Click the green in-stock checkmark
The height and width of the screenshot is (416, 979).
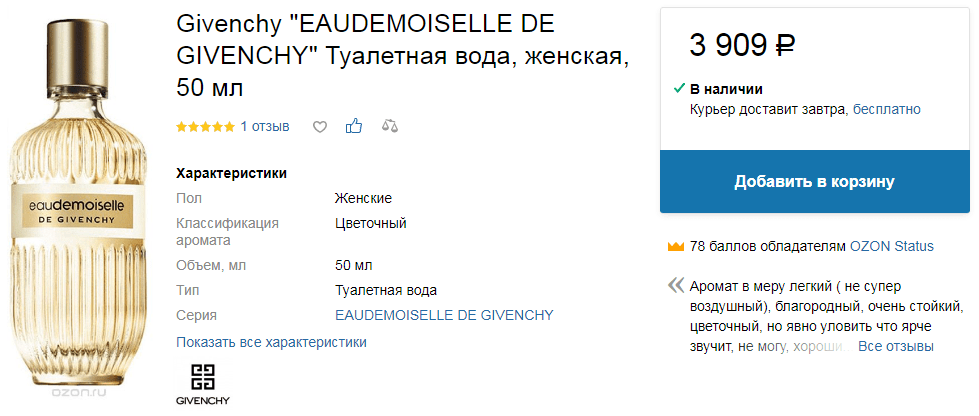tap(679, 89)
